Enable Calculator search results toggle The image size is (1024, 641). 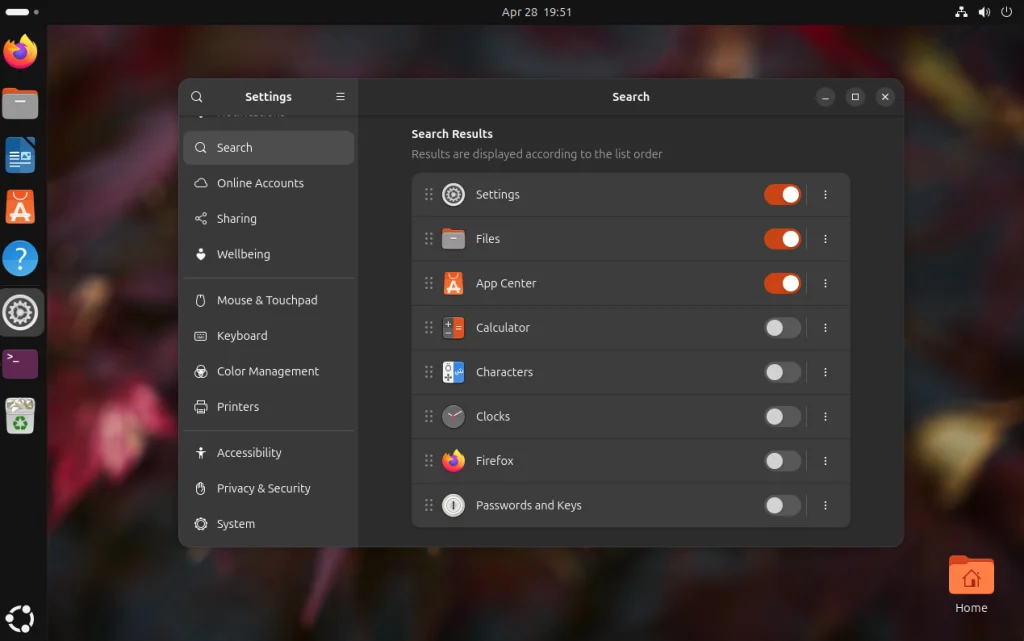click(782, 328)
